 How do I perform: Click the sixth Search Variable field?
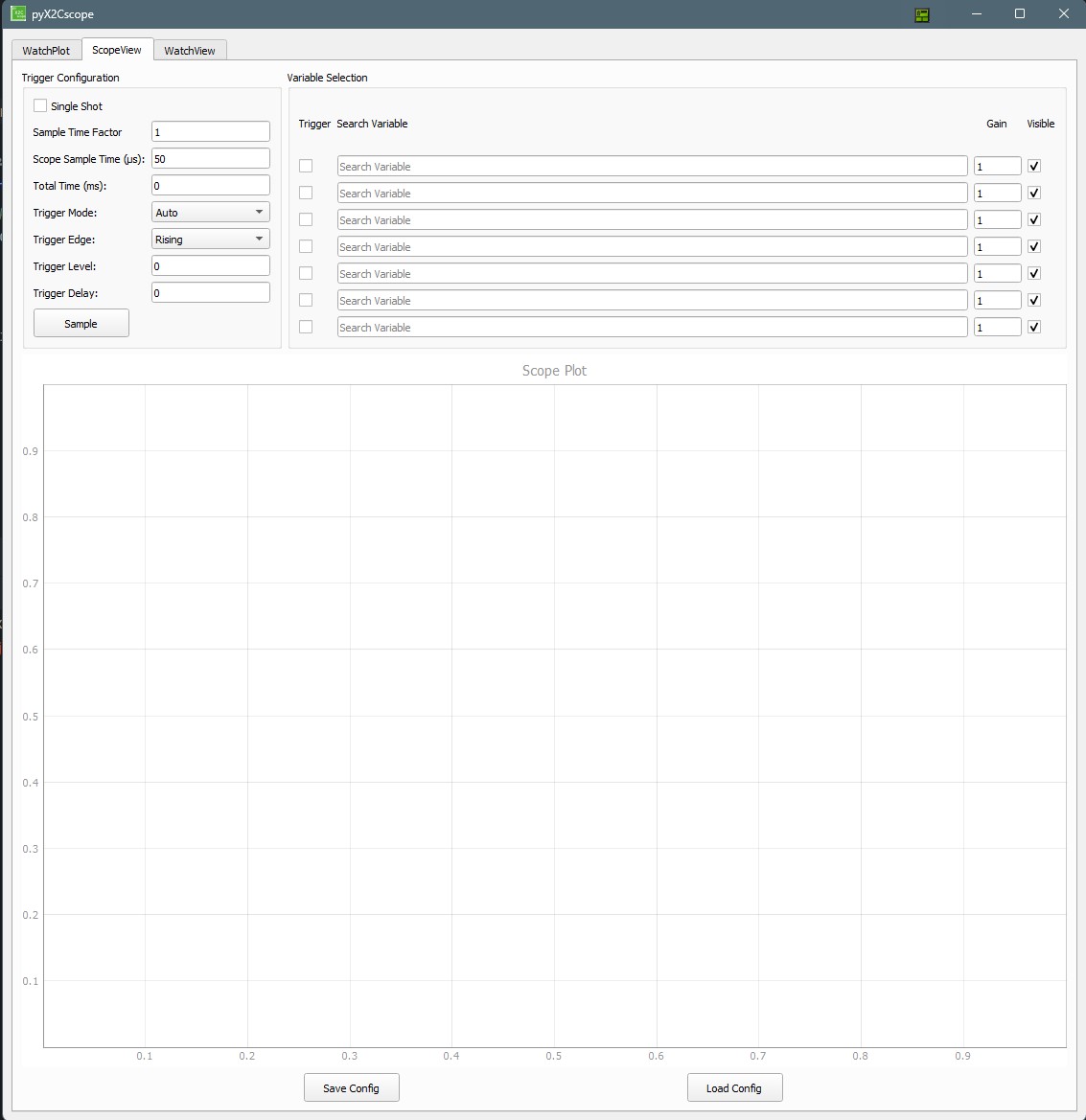coord(653,300)
